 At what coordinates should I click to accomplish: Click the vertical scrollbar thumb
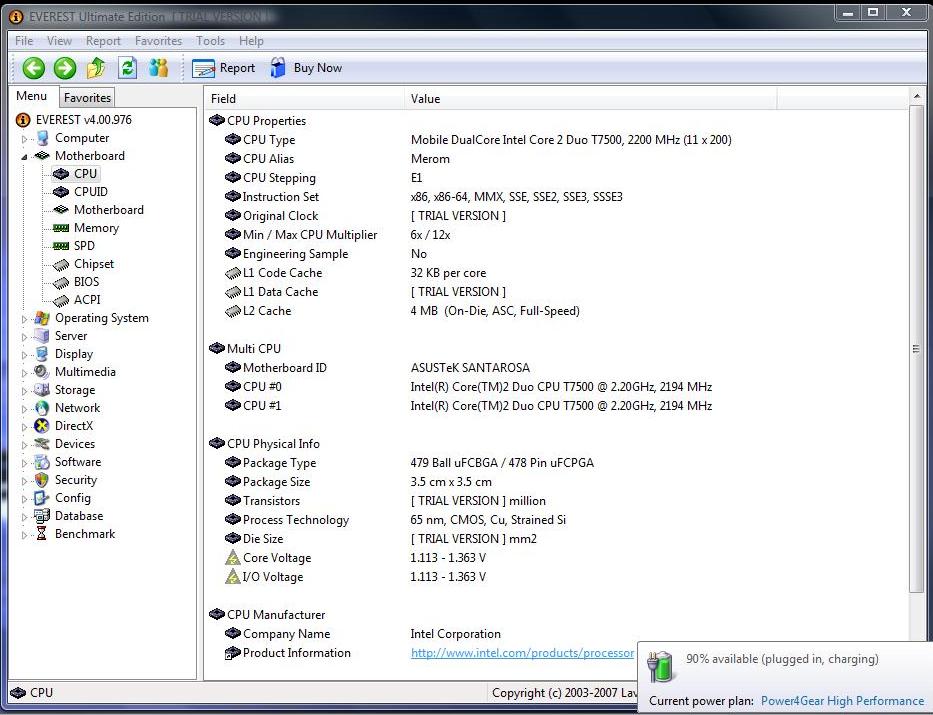(x=916, y=349)
